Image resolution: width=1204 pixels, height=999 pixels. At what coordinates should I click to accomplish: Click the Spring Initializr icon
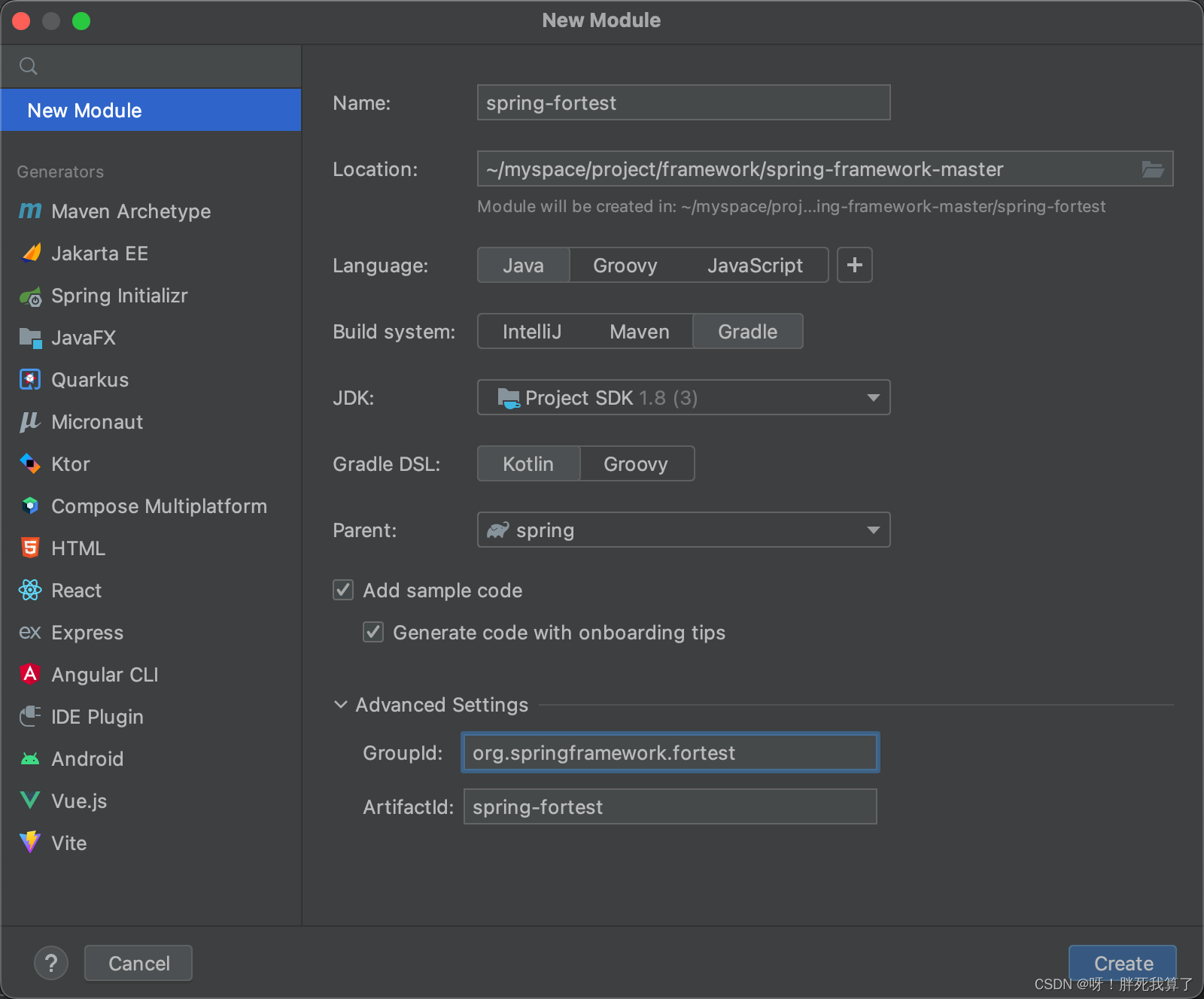click(30, 296)
